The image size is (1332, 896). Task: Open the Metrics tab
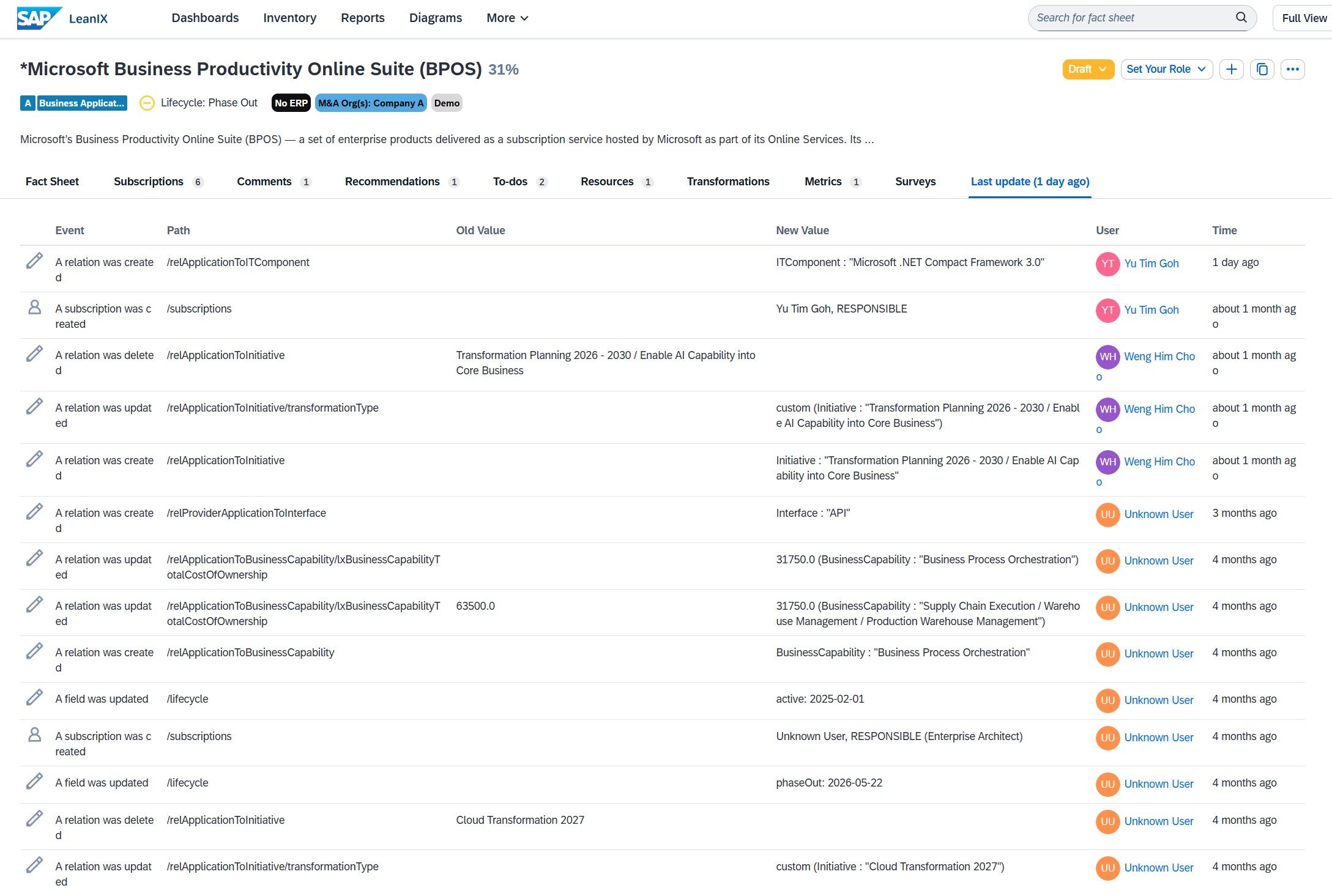point(833,182)
